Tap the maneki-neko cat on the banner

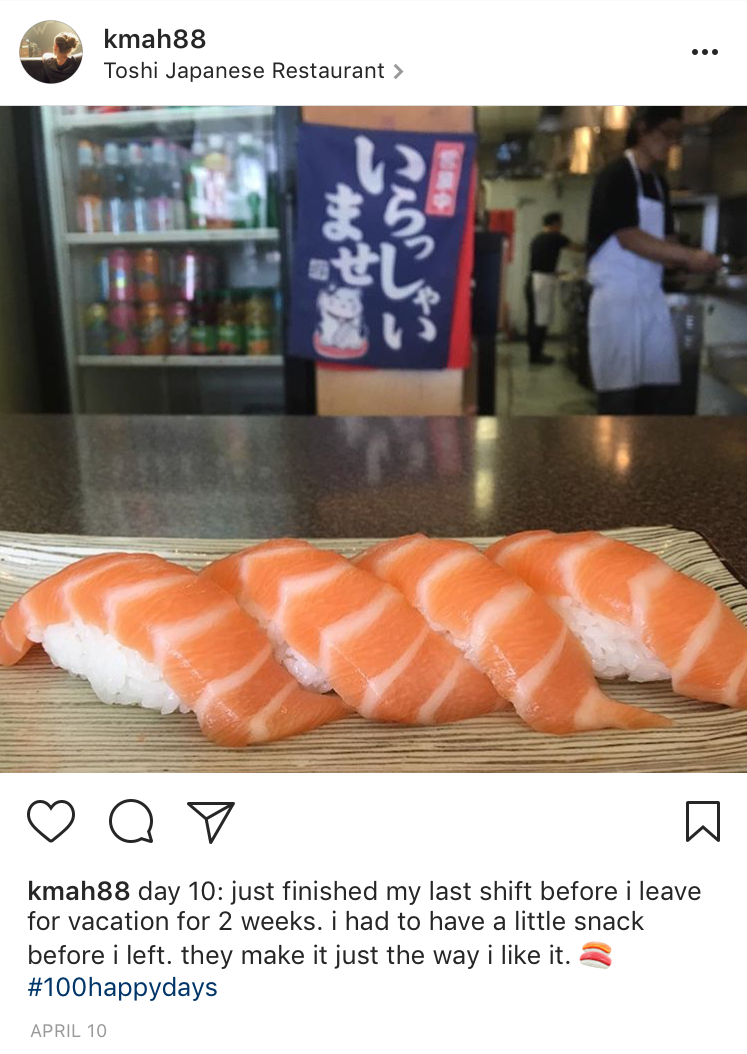340,315
